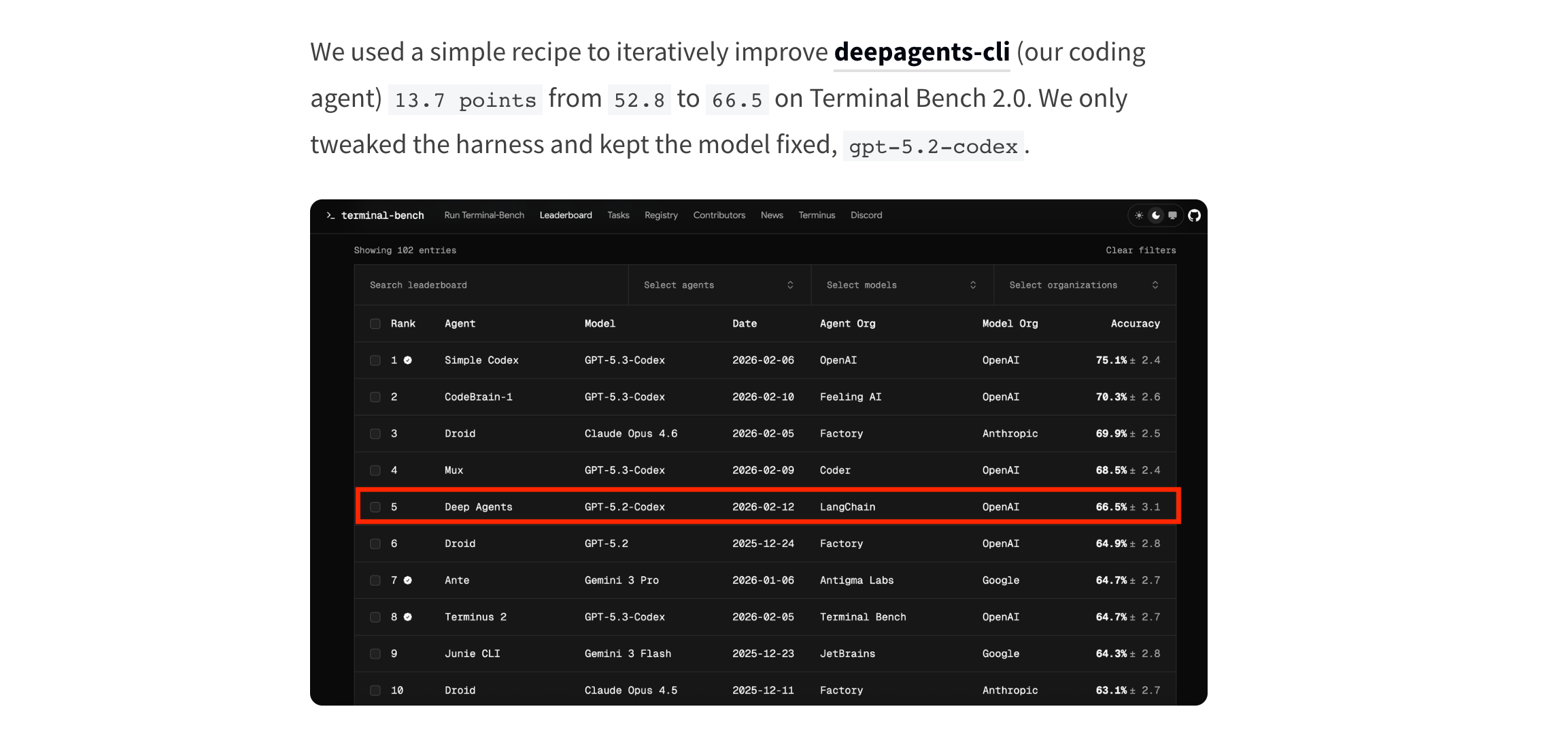Check the Simple Codex row checkbox
Screen dimensions: 1568x743
[375, 361]
